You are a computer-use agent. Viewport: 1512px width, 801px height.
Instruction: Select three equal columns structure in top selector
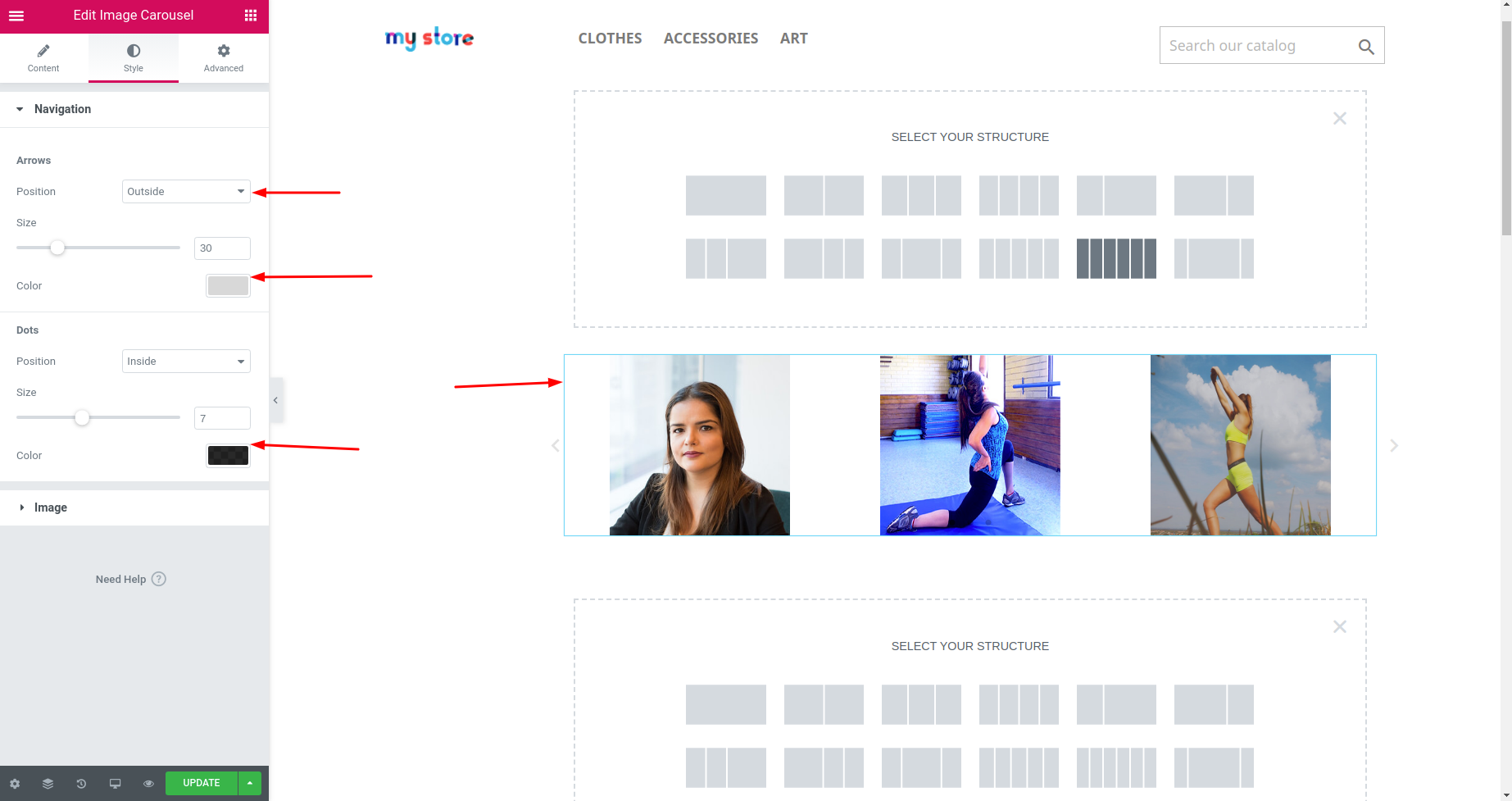click(x=921, y=195)
